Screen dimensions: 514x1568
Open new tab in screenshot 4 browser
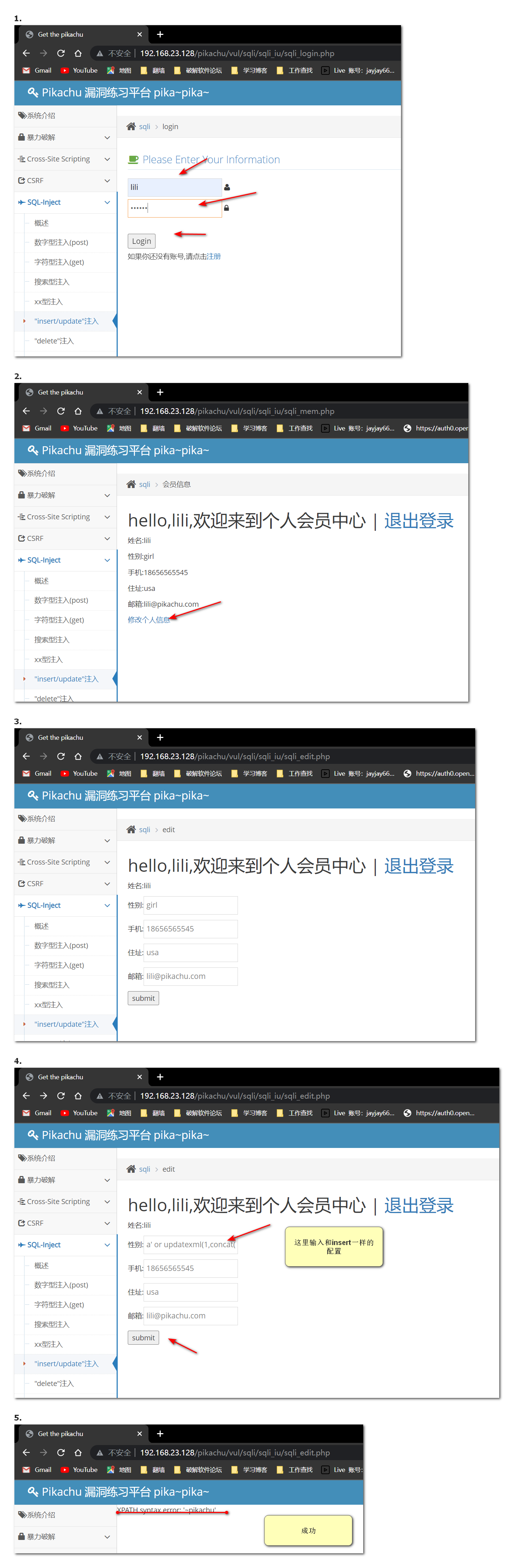click(160, 1077)
